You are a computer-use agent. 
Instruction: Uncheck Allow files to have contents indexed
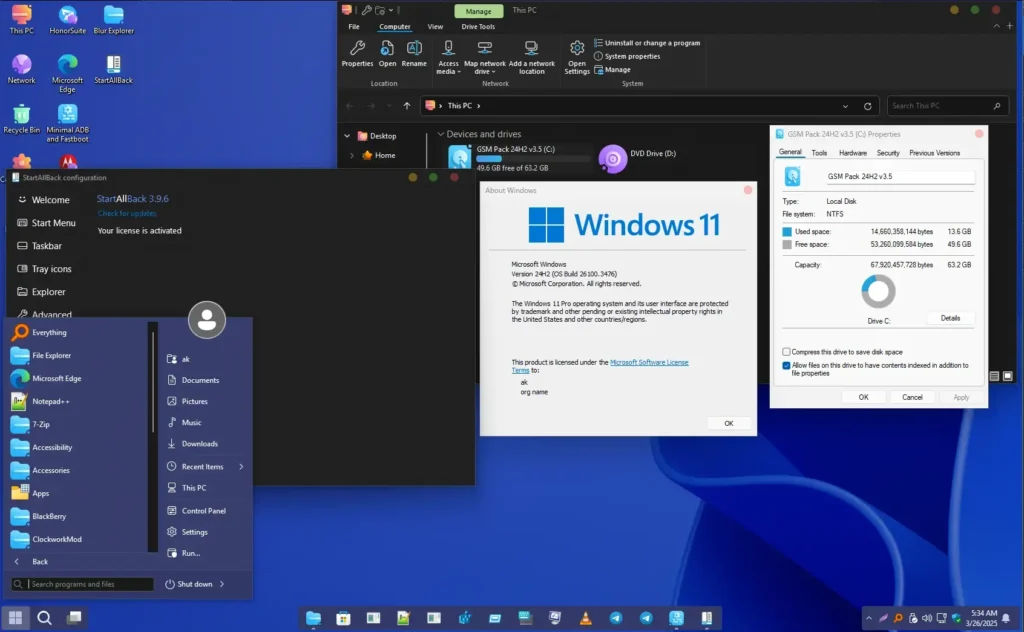(786, 366)
